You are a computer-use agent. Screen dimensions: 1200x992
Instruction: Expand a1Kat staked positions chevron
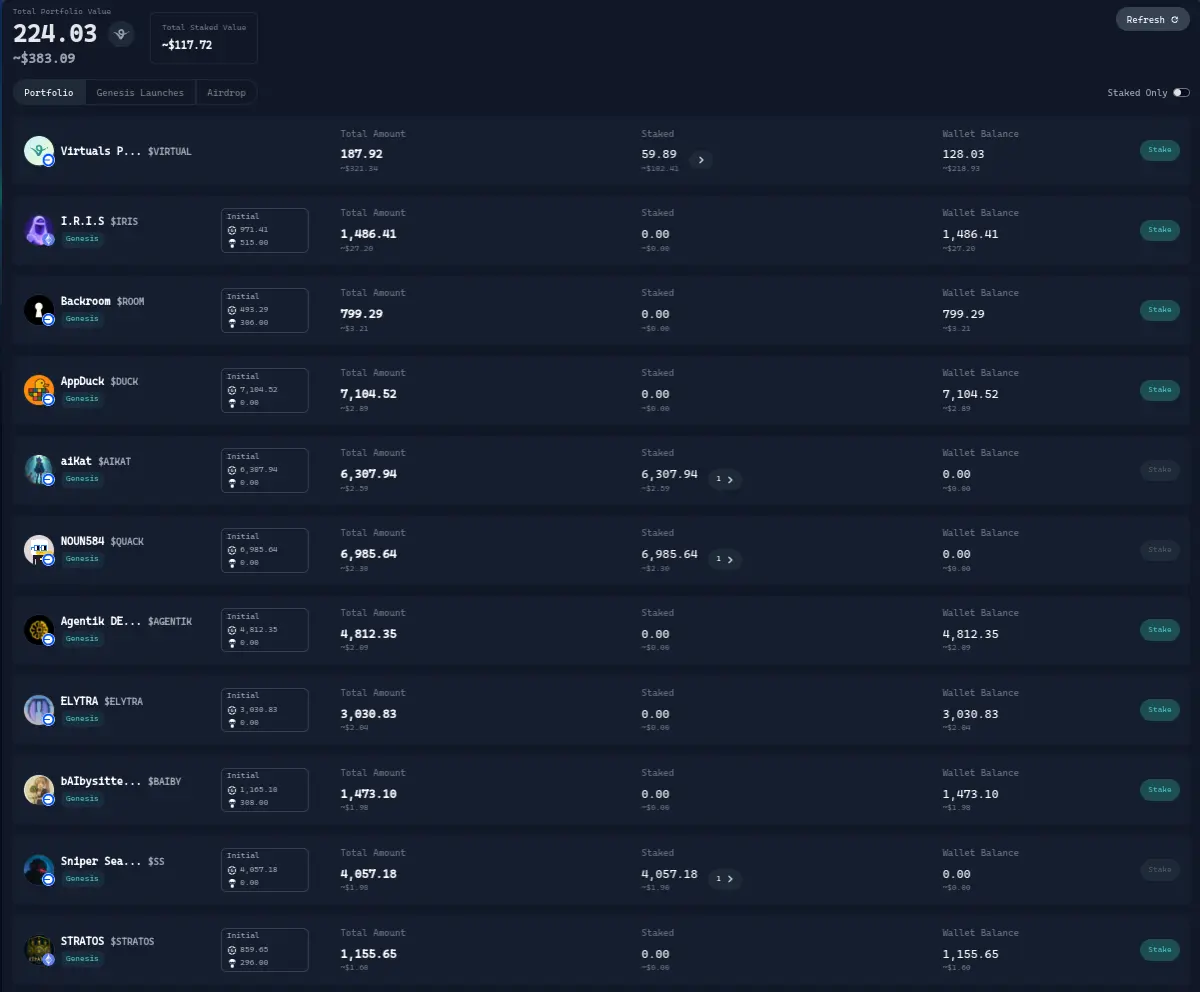[725, 479]
